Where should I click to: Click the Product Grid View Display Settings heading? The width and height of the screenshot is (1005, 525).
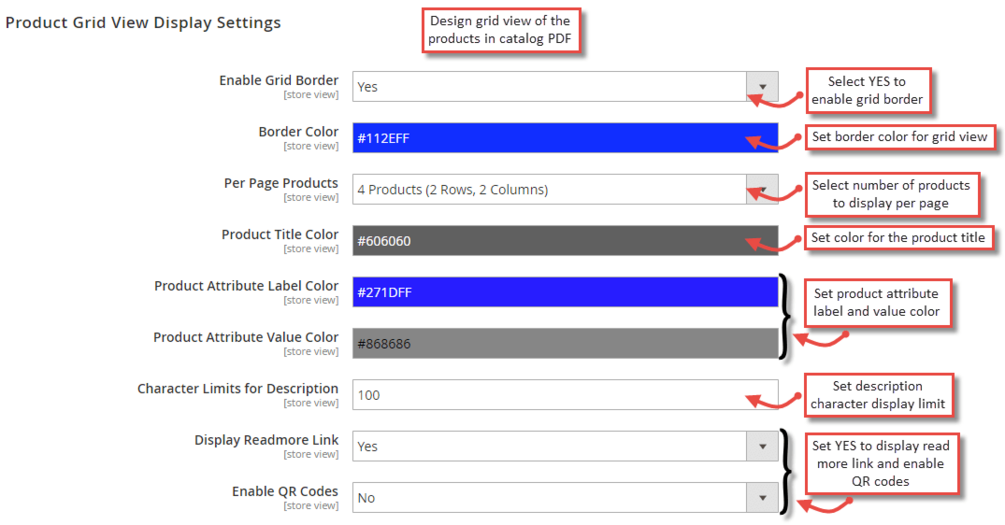[x=143, y=22]
